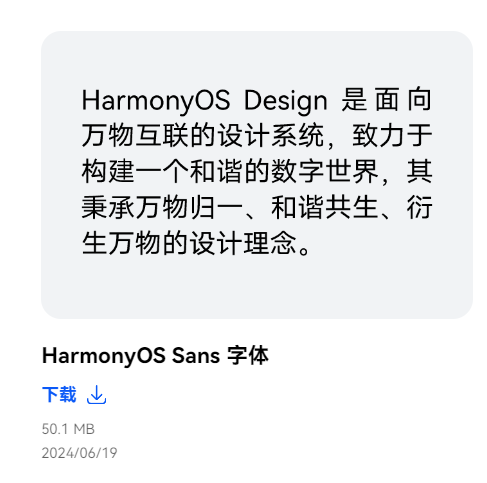Image resolution: width=487 pixels, height=483 pixels.
Task: Open the HarmonyOS Sans 字体 title
Action: [155, 356]
